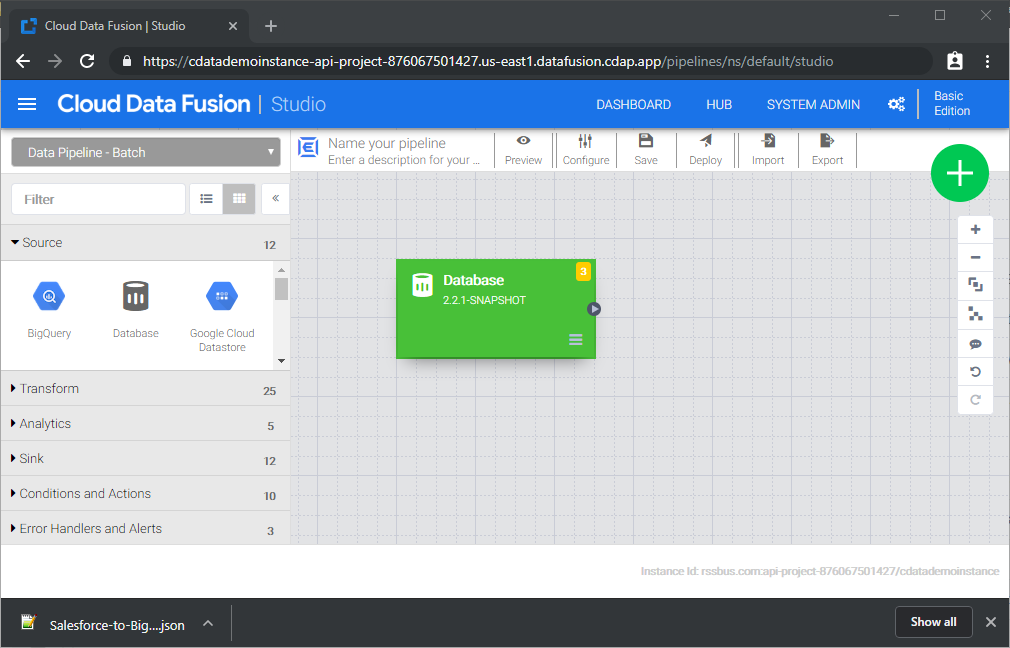Open the Data Pipeline - Batch dropdown

coord(146,153)
